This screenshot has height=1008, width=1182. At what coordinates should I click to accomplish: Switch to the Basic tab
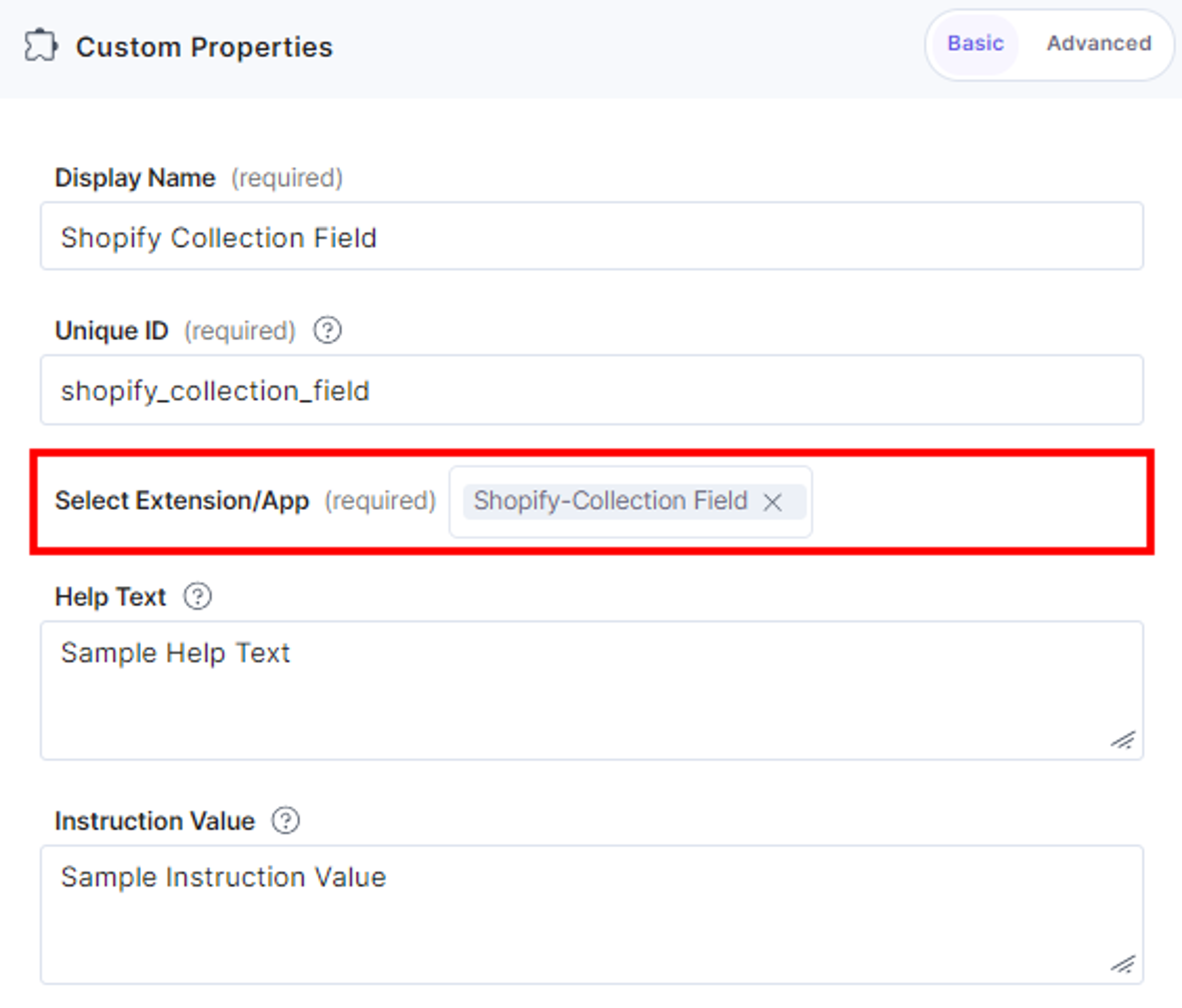coord(975,44)
